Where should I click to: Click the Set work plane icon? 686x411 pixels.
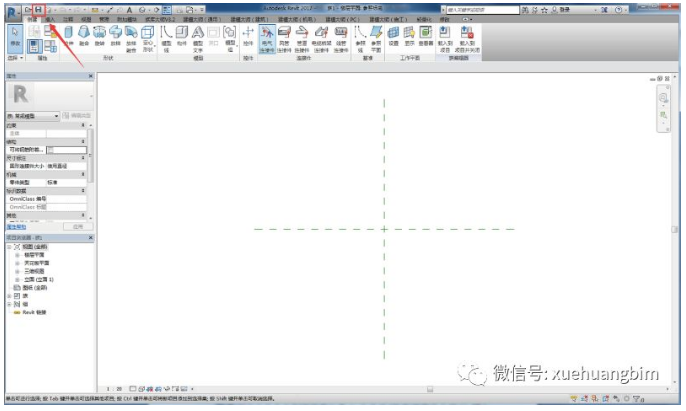tap(393, 36)
